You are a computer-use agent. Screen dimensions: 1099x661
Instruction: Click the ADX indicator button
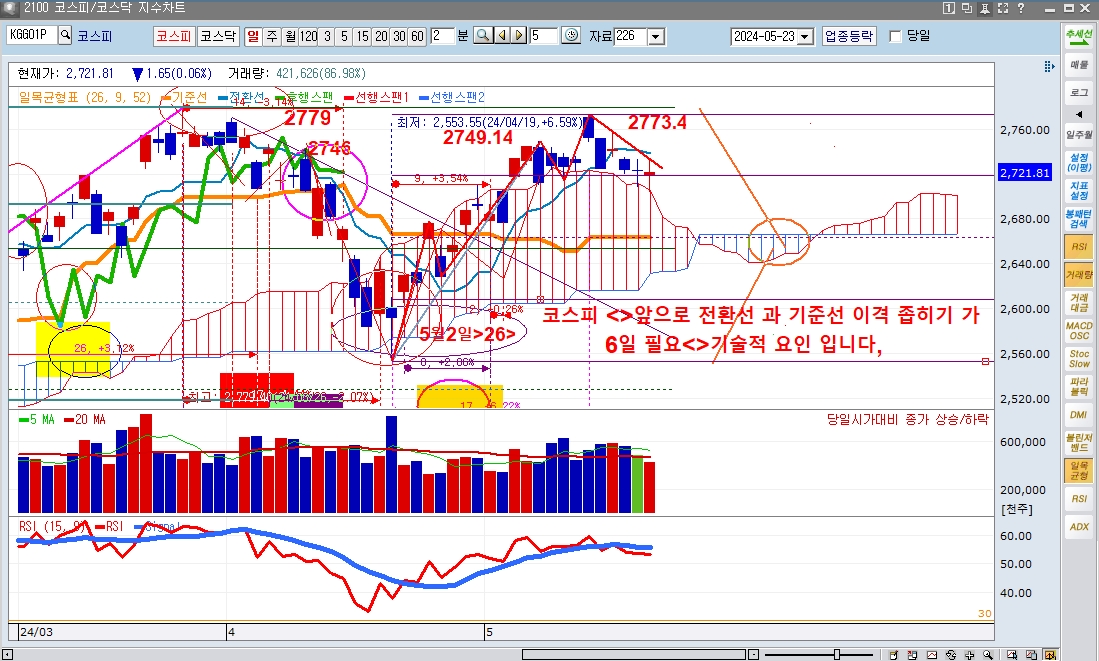1079,526
